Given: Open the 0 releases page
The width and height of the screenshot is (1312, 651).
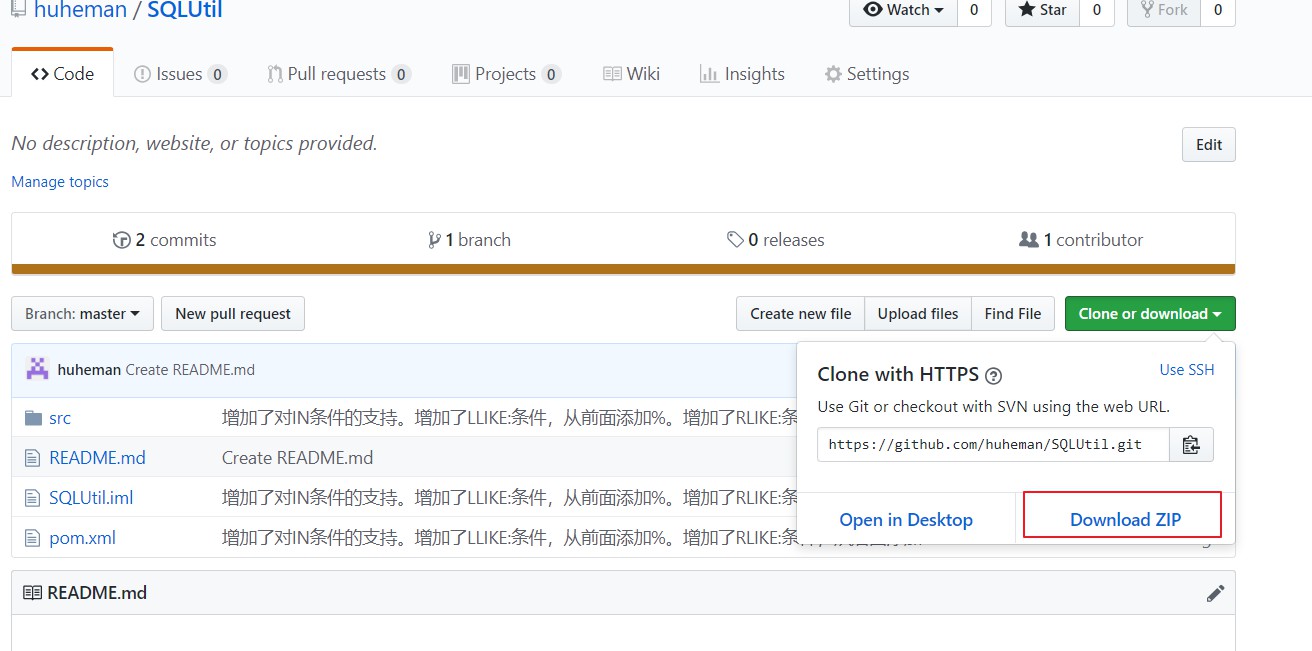Looking at the screenshot, I should [x=776, y=240].
